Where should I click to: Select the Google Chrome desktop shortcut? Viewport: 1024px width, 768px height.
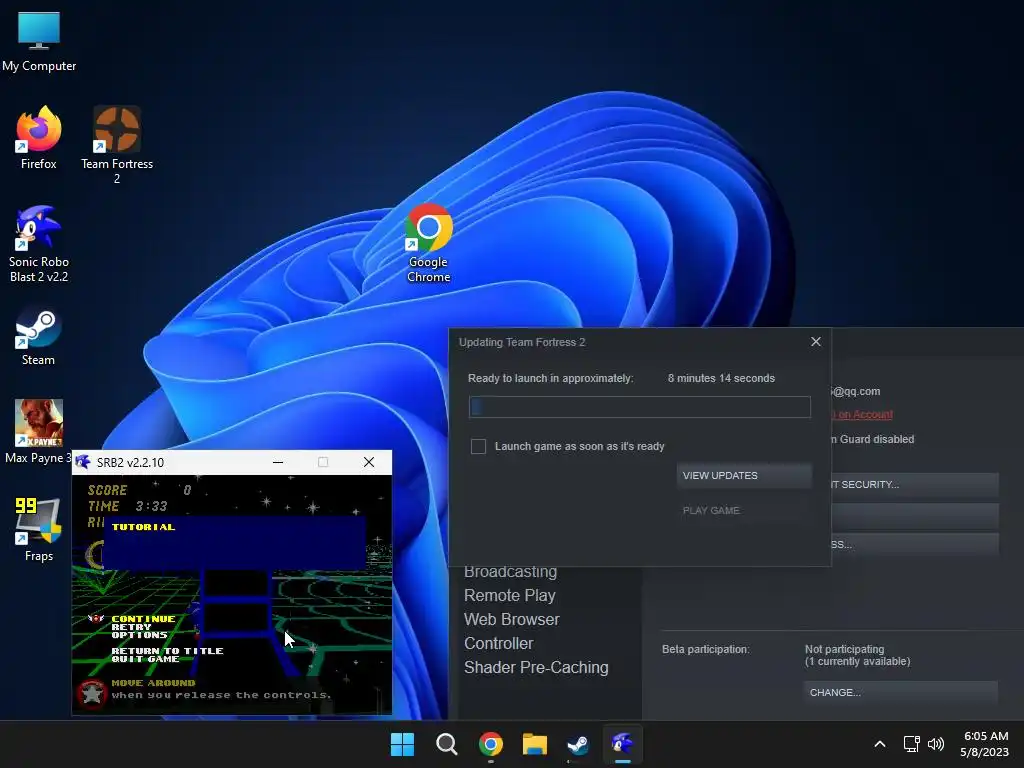[428, 243]
